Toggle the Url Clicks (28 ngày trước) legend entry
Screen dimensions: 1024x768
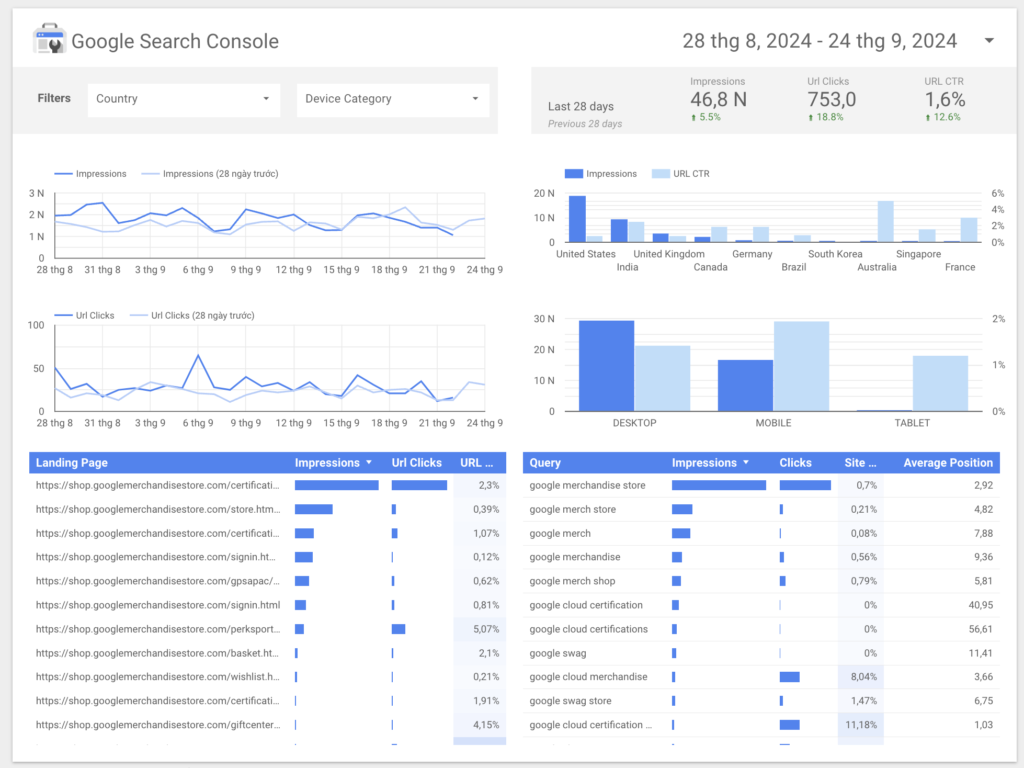[193, 315]
